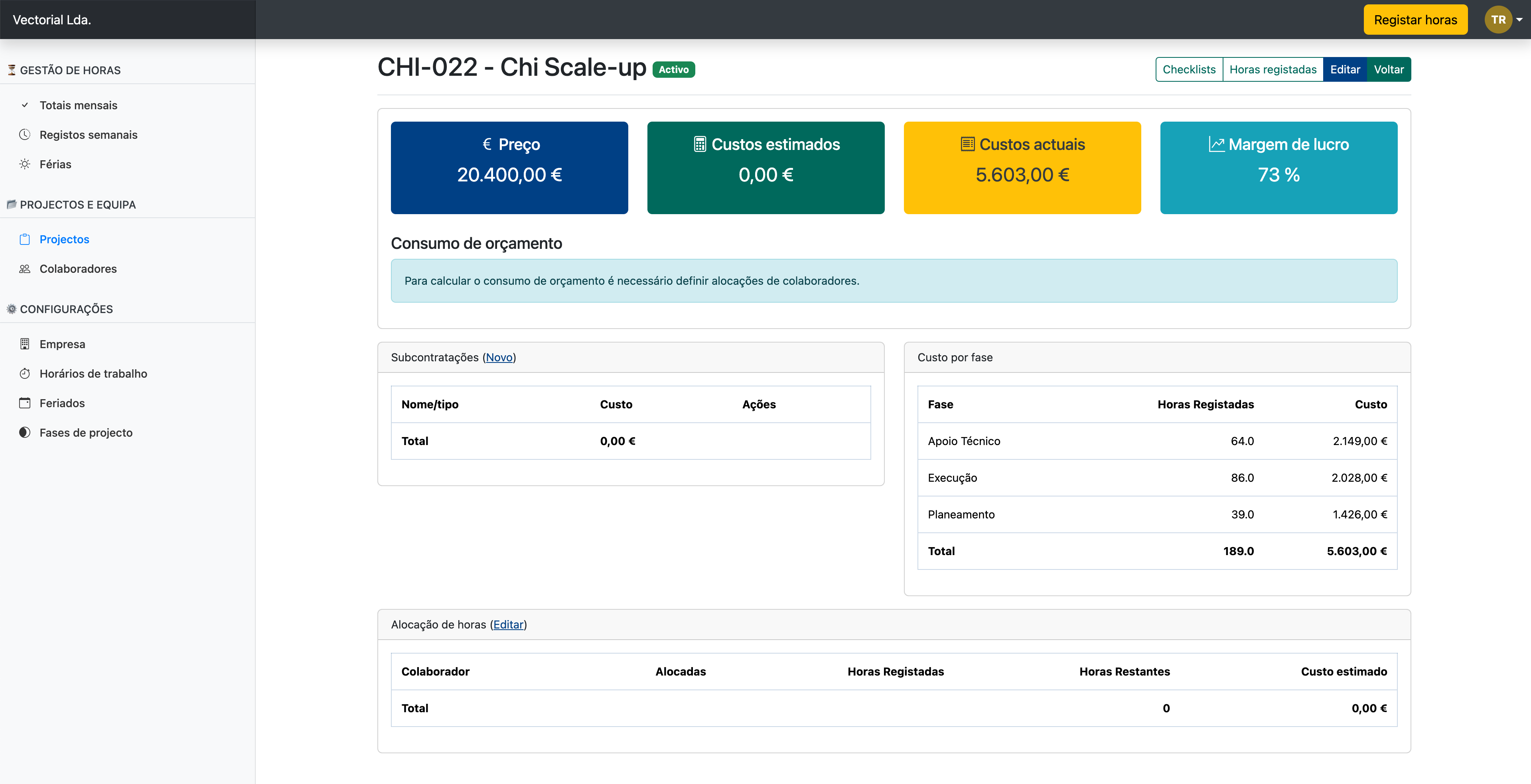This screenshot has height=784, width=1531.
Task: Open Fases de projecto settings
Action: 86,432
